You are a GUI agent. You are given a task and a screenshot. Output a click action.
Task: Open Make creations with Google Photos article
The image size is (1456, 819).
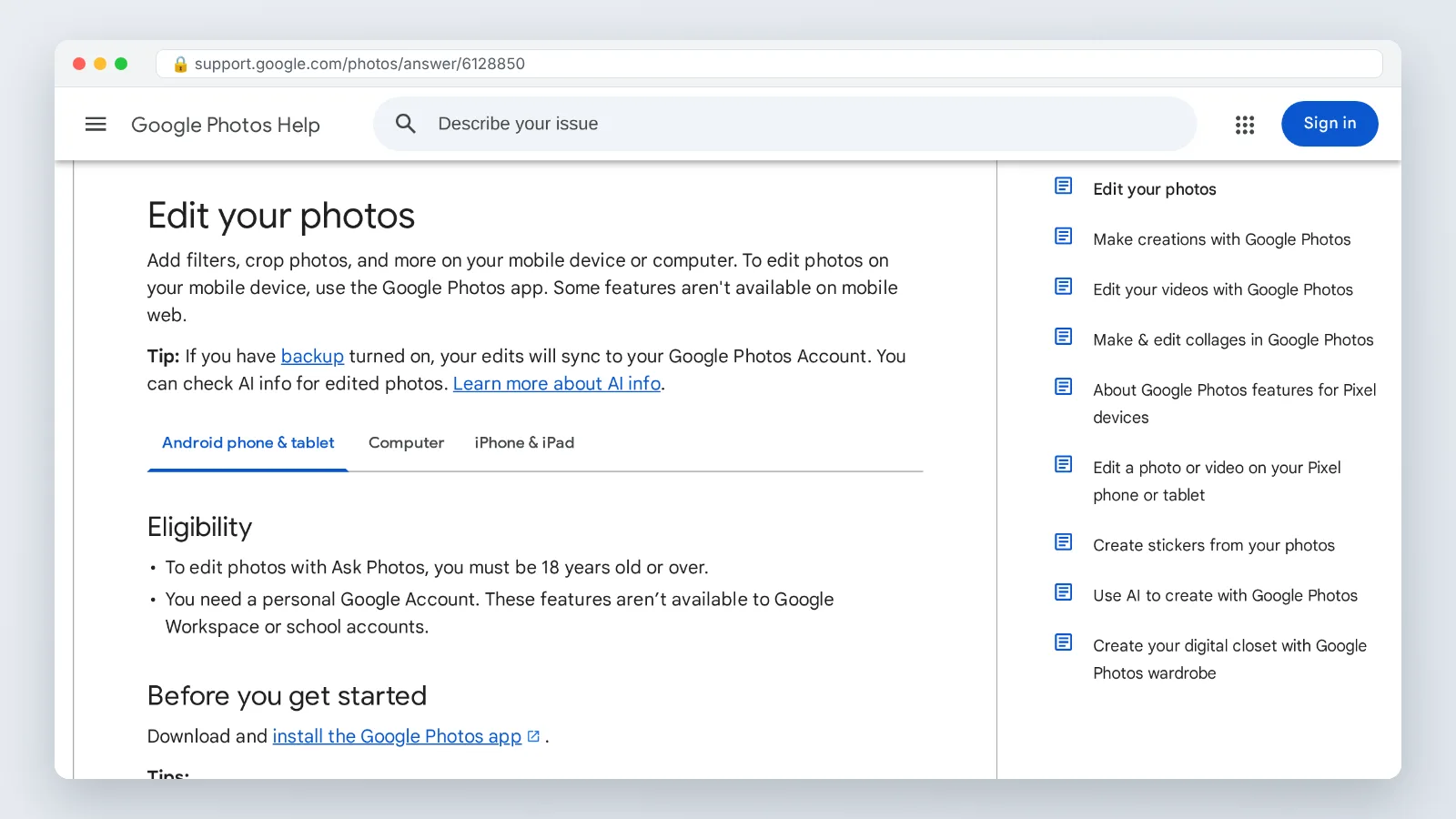1221,239
